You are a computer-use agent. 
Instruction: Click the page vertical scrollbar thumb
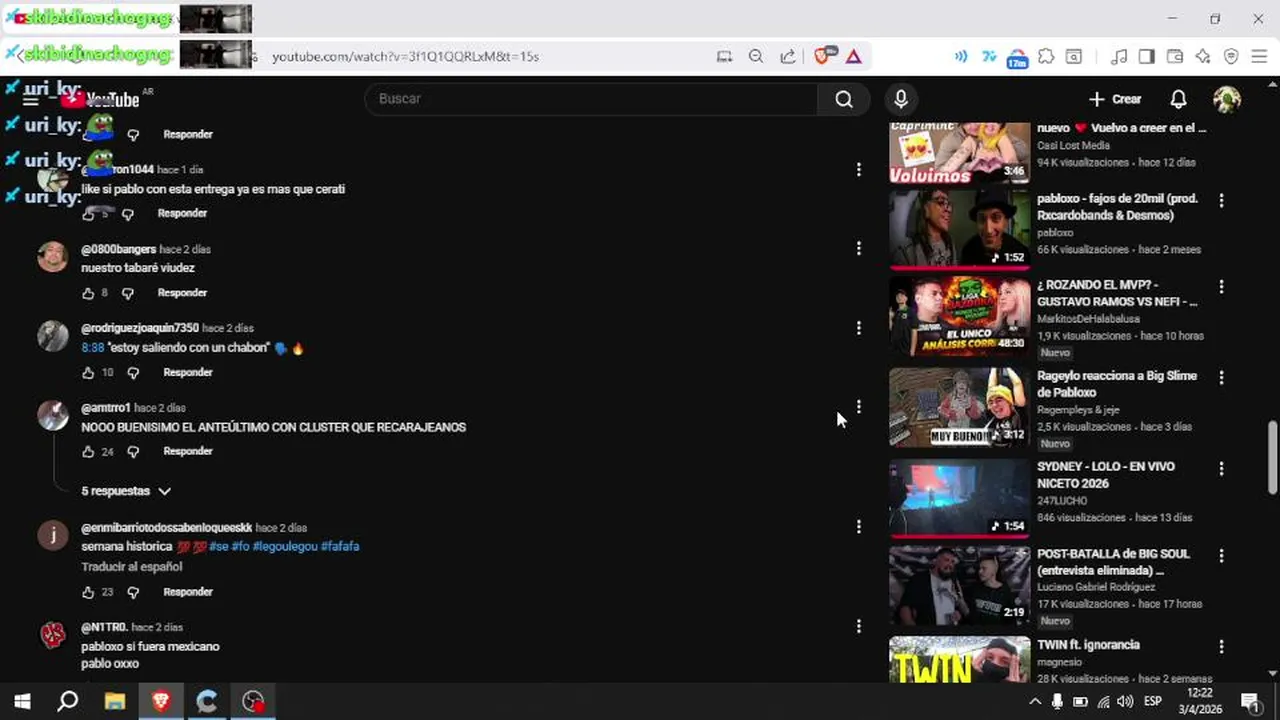[1272, 457]
